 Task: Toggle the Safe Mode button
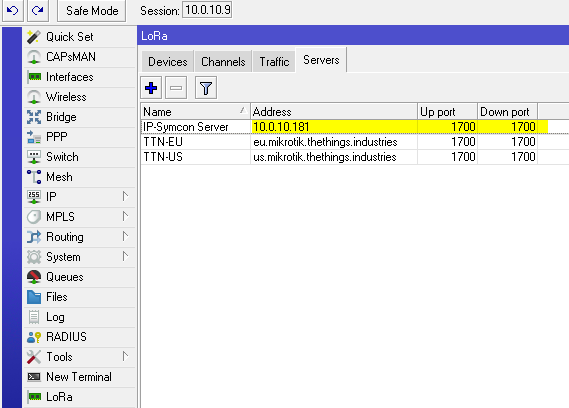(92, 11)
